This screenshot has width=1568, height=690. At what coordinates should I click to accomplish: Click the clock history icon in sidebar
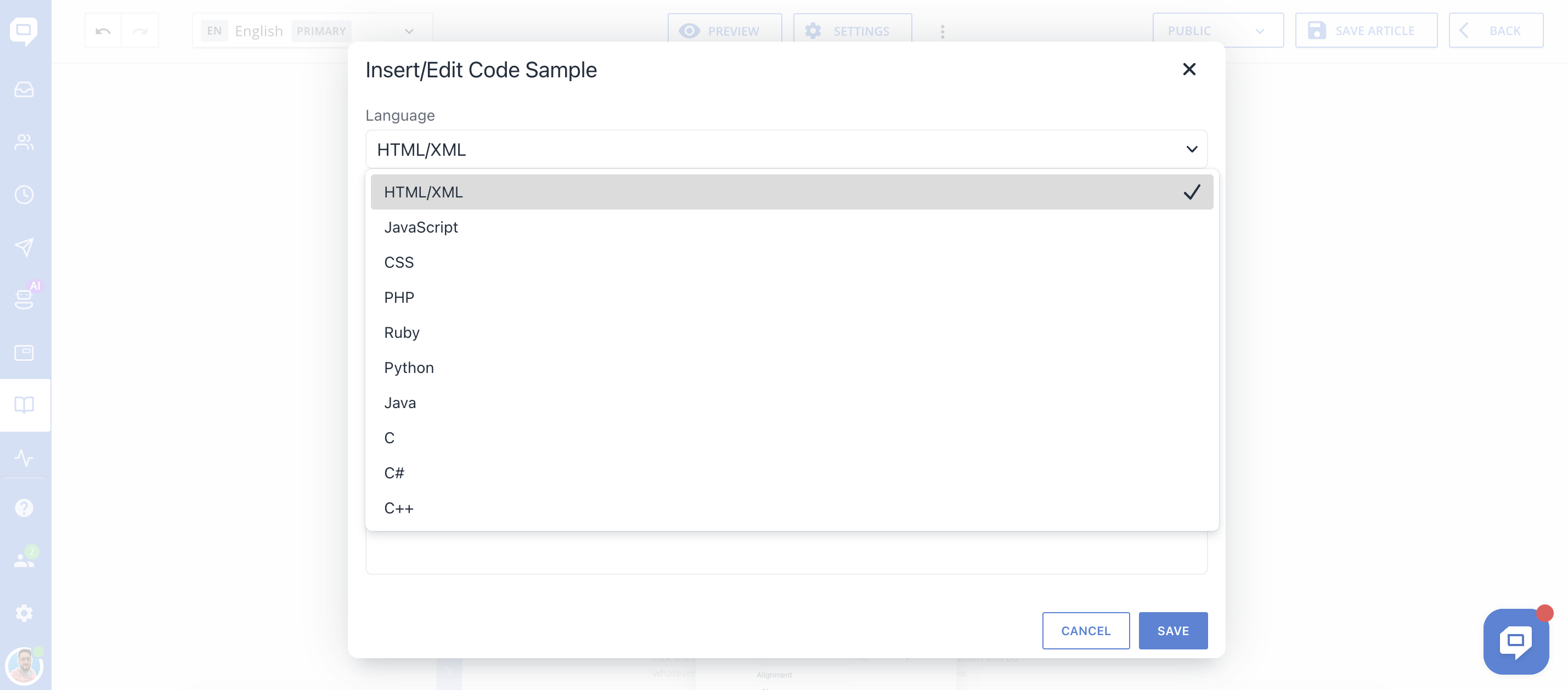click(x=24, y=195)
